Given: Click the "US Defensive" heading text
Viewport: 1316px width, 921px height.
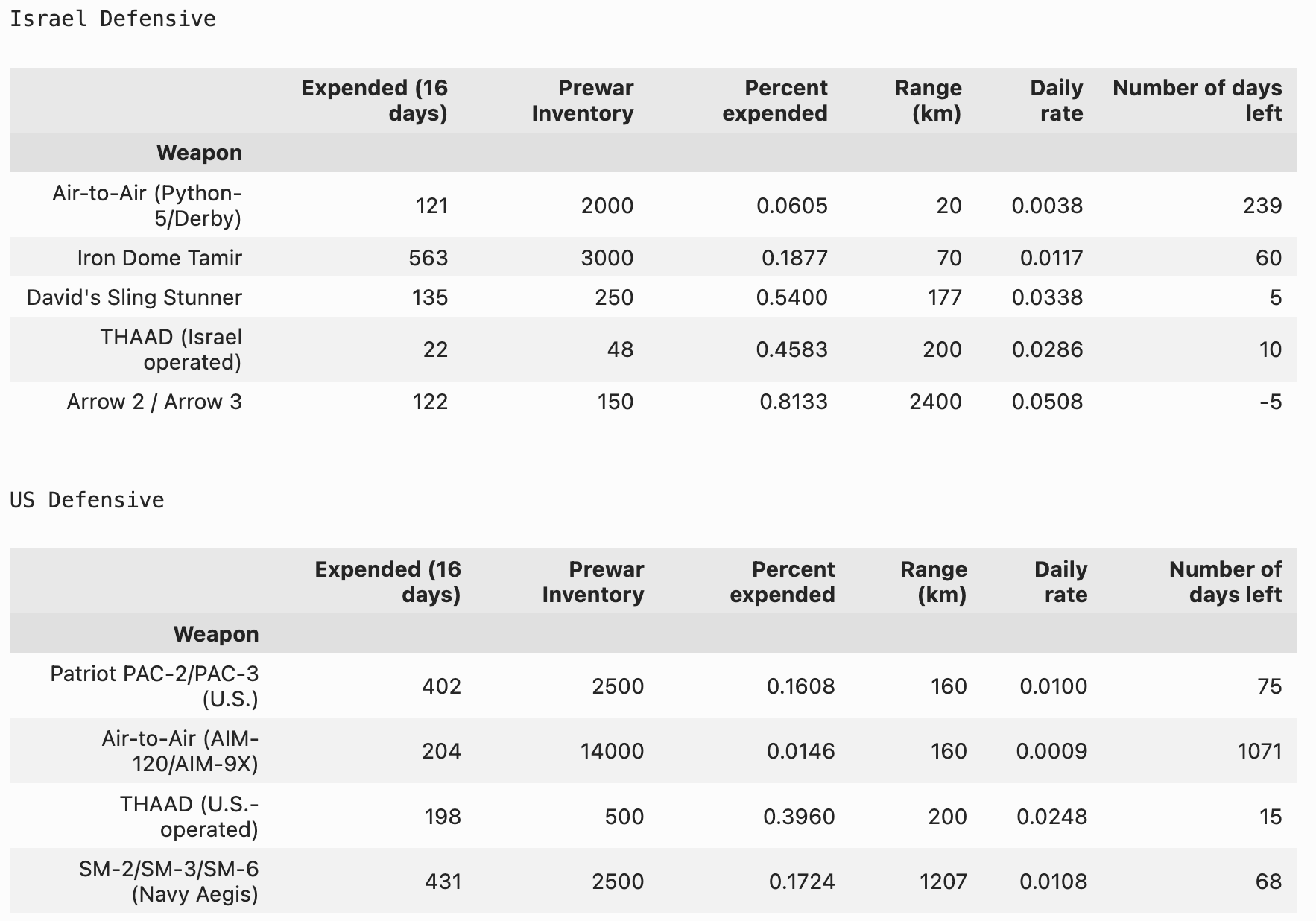Looking at the screenshot, I should [x=87, y=500].
